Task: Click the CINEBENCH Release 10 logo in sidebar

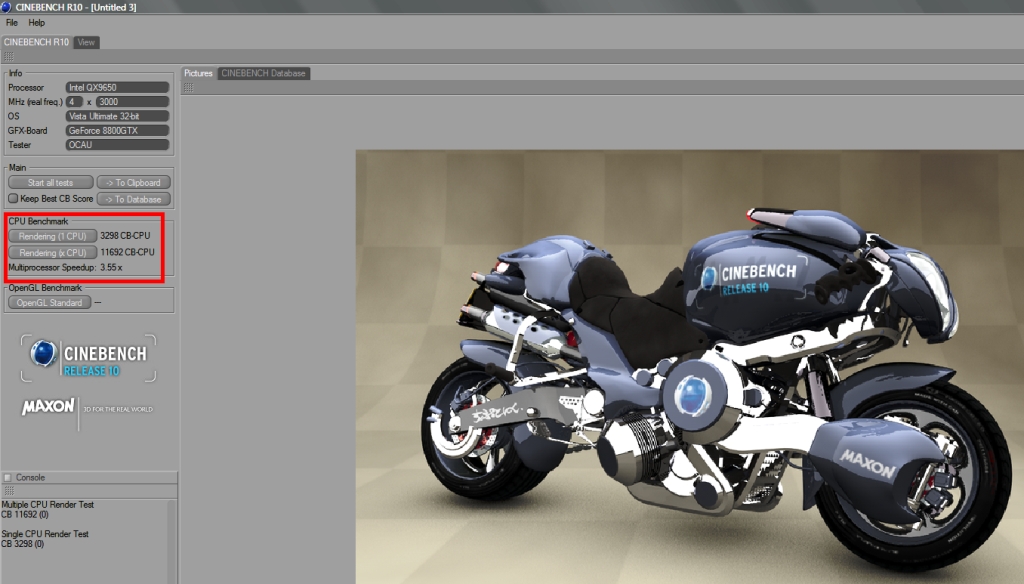Action: (88, 359)
